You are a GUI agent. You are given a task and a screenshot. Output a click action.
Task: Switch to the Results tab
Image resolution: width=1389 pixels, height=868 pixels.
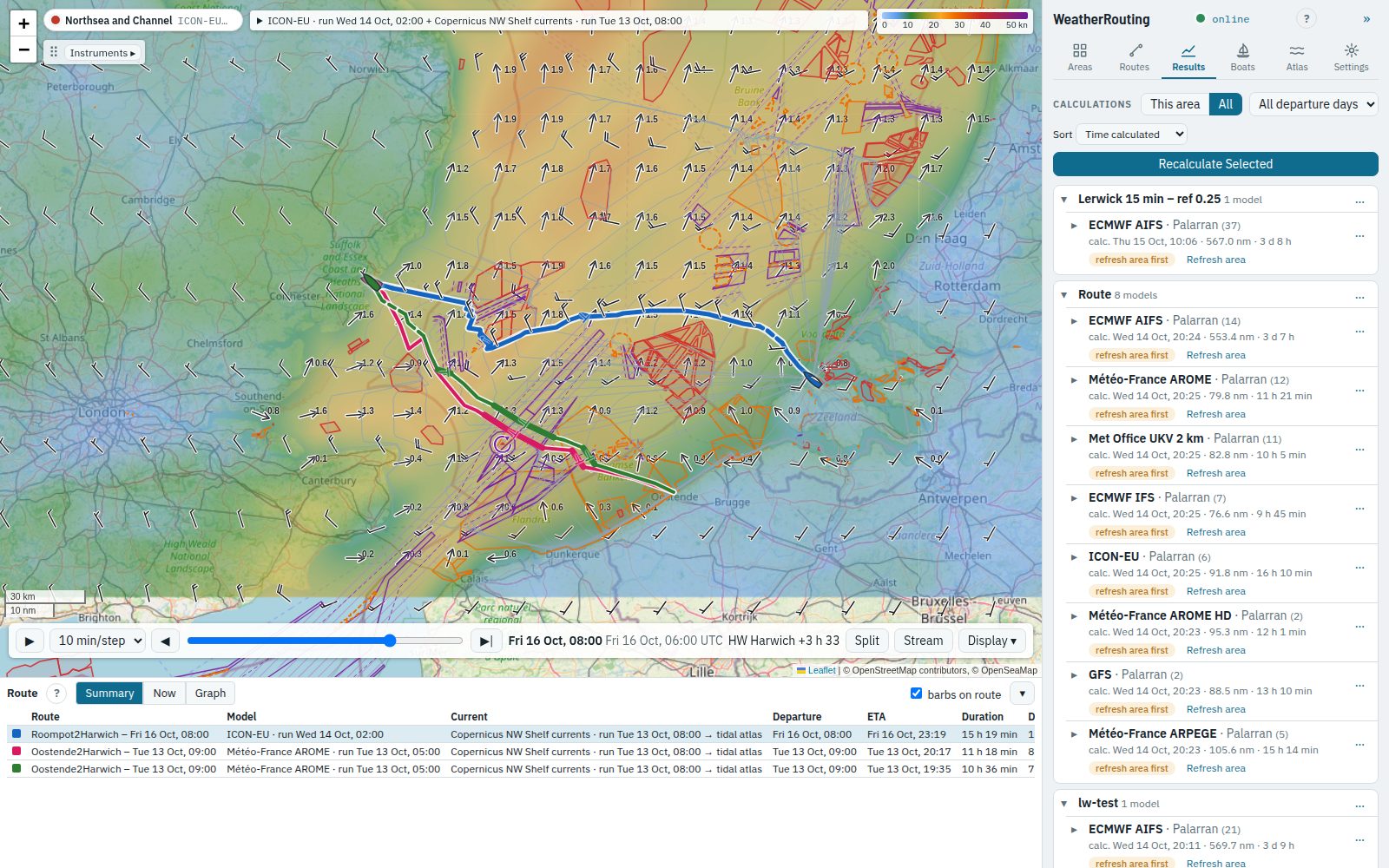click(x=1188, y=57)
